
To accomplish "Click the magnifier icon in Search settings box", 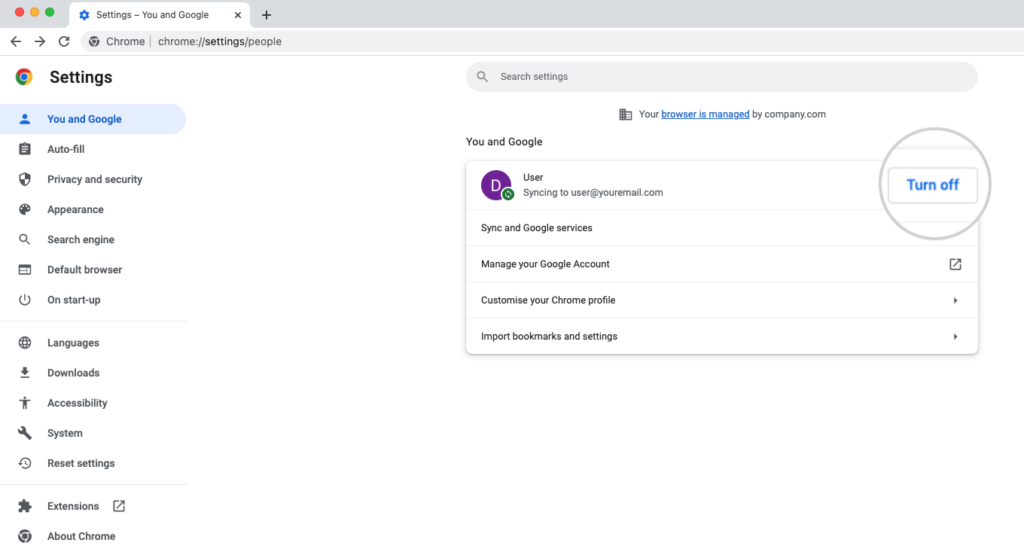I will point(482,76).
